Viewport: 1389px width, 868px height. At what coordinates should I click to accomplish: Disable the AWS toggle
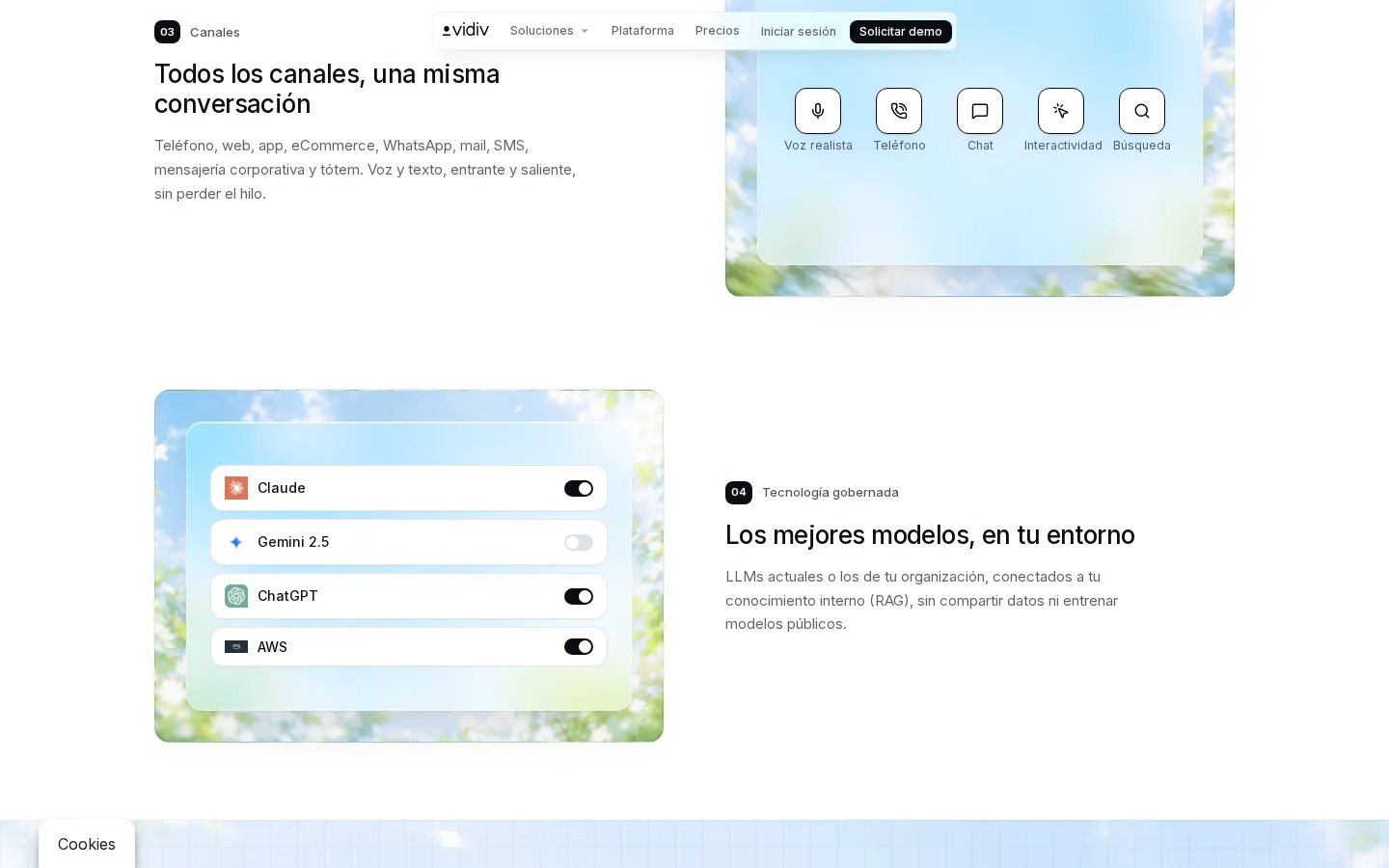coord(579,647)
